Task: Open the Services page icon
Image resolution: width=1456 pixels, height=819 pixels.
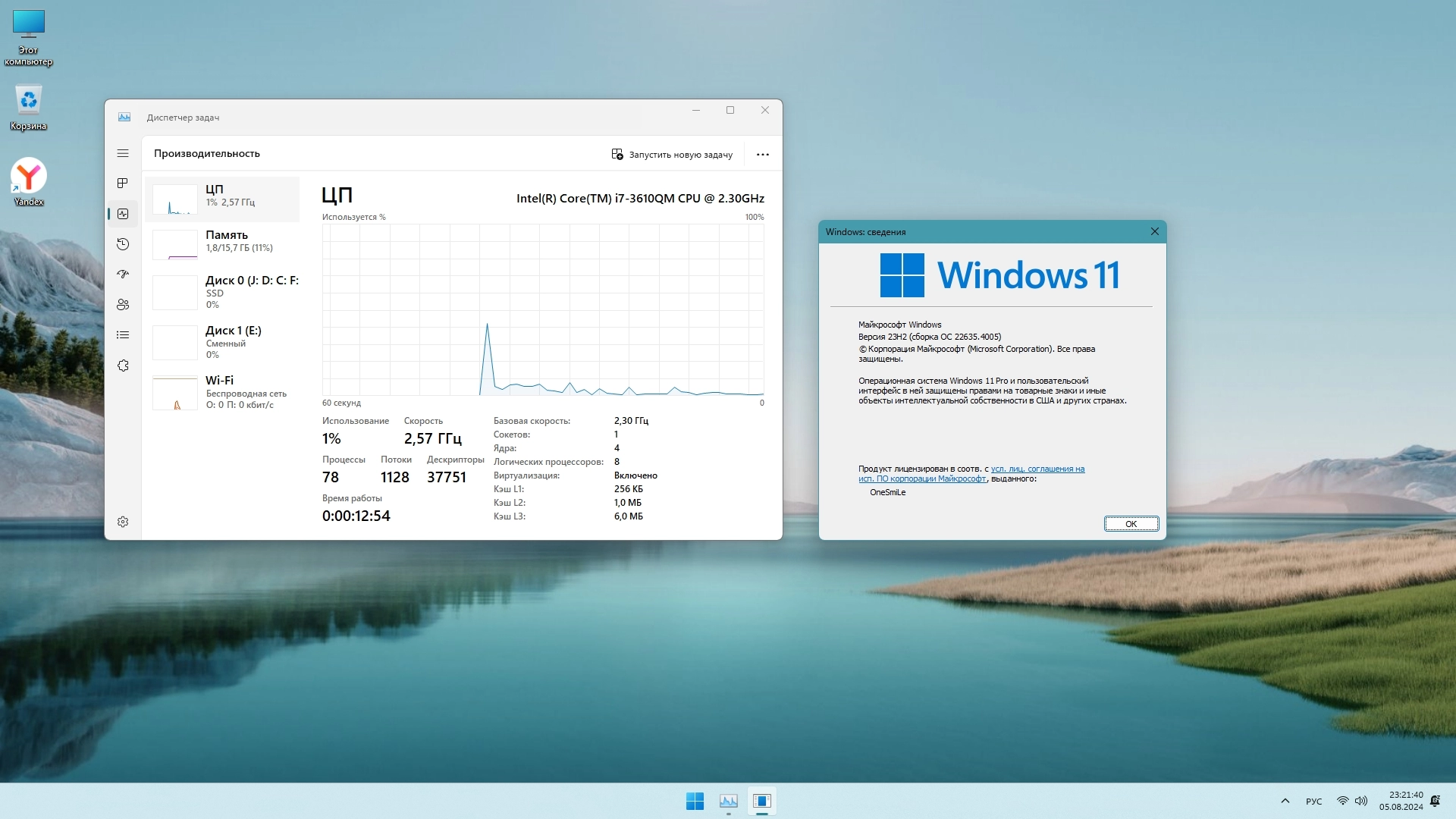Action: pyautogui.click(x=123, y=366)
